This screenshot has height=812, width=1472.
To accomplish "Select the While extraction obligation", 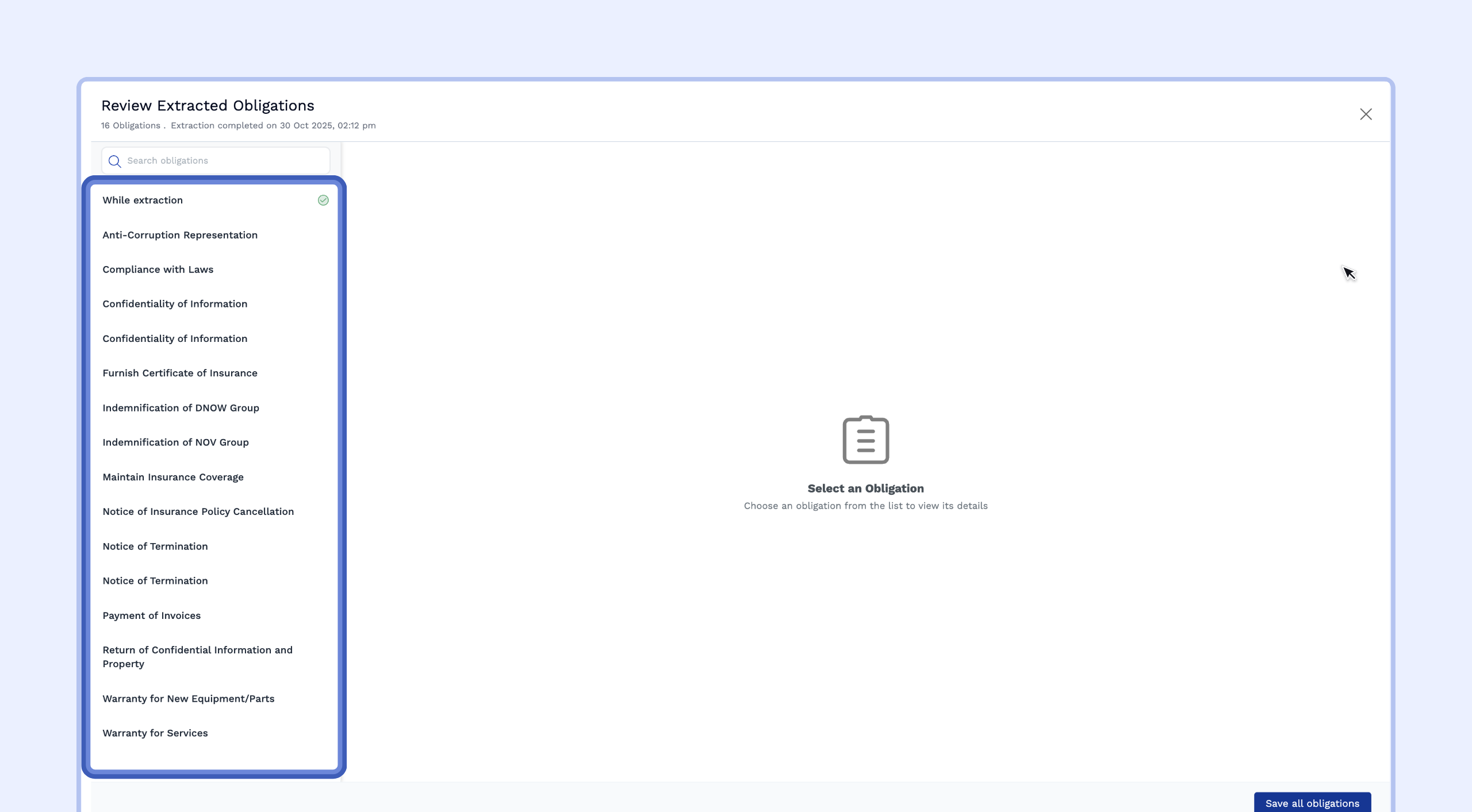I will tap(143, 200).
